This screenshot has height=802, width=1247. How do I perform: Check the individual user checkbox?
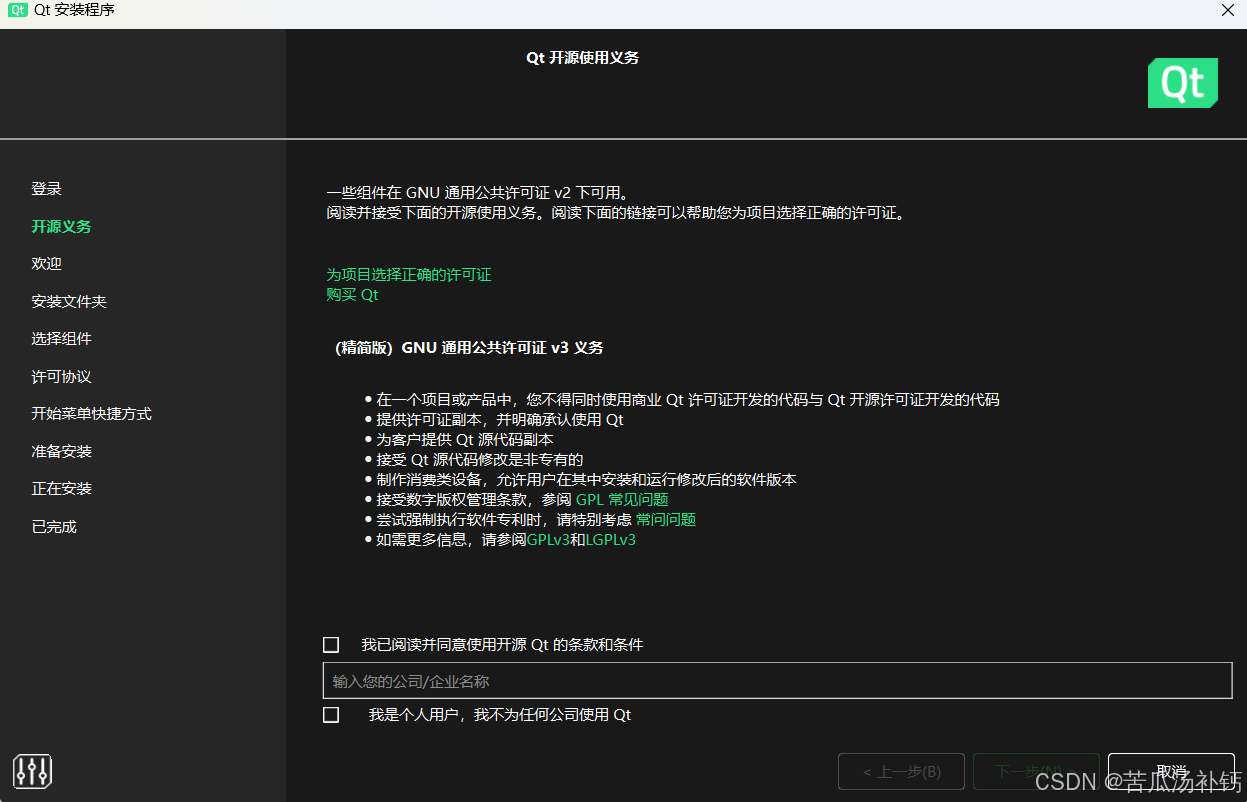[x=331, y=715]
